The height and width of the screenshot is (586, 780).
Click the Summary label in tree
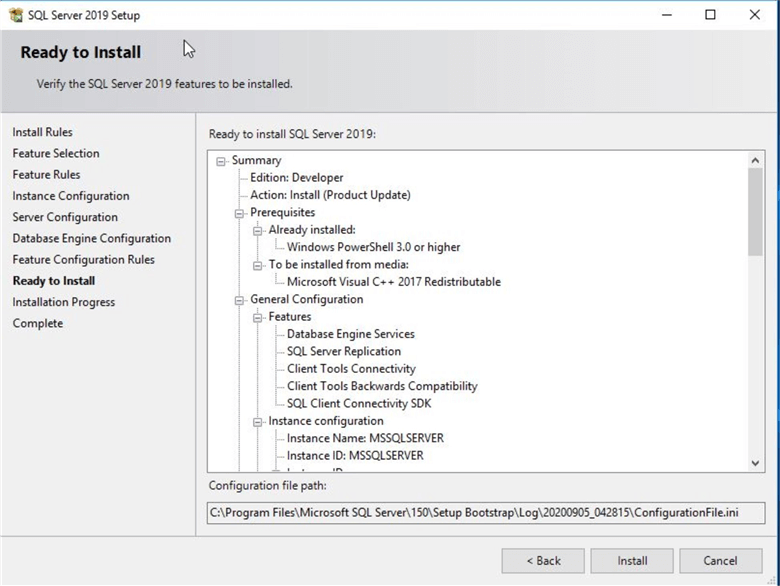tap(256, 160)
